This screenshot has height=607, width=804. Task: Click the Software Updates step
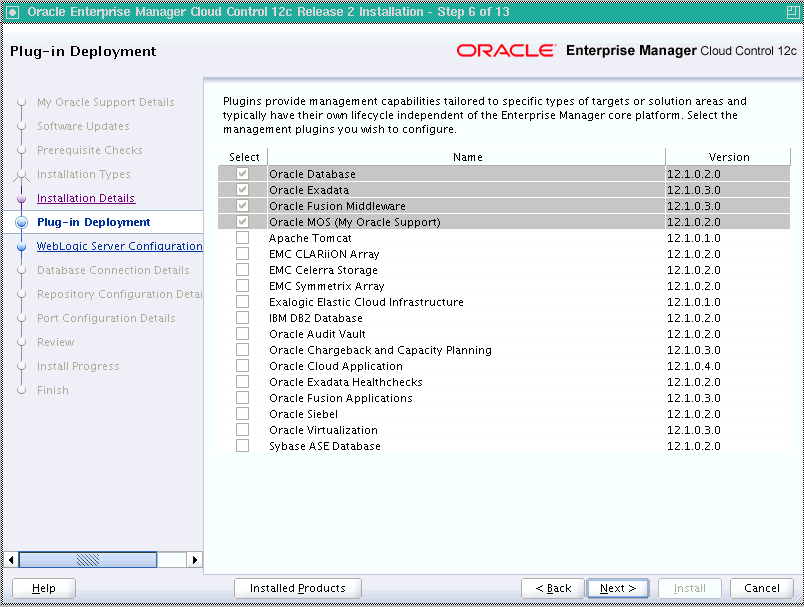tap(83, 126)
